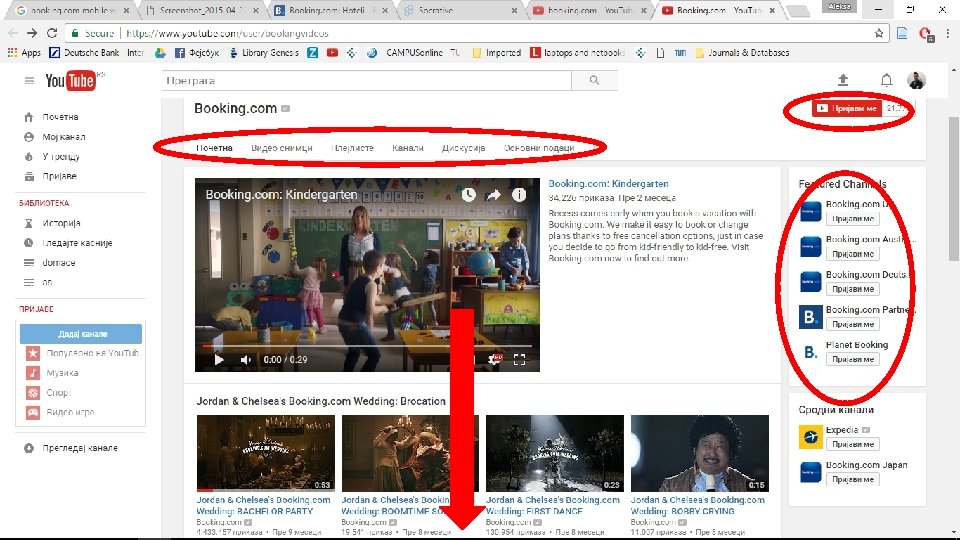Click the Додај канале button
Viewport: 960px width, 540px height.
pyautogui.click(x=81, y=334)
